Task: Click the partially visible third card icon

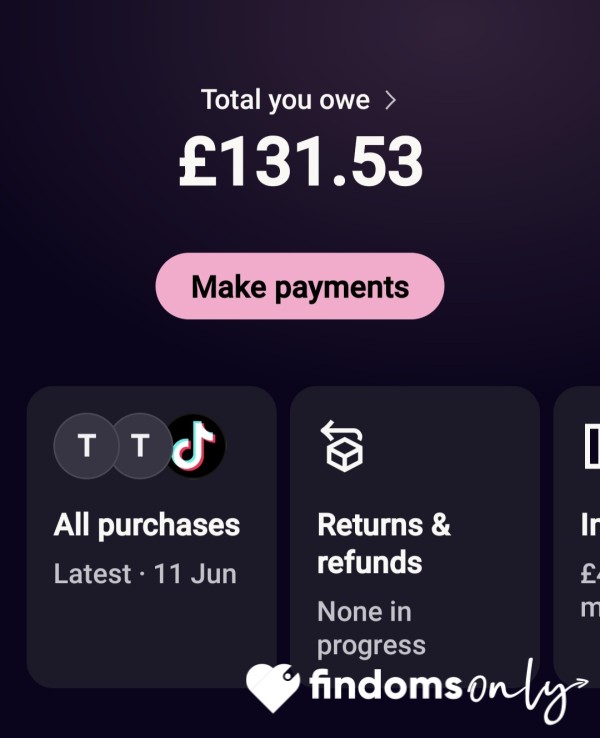Action: coord(592,446)
